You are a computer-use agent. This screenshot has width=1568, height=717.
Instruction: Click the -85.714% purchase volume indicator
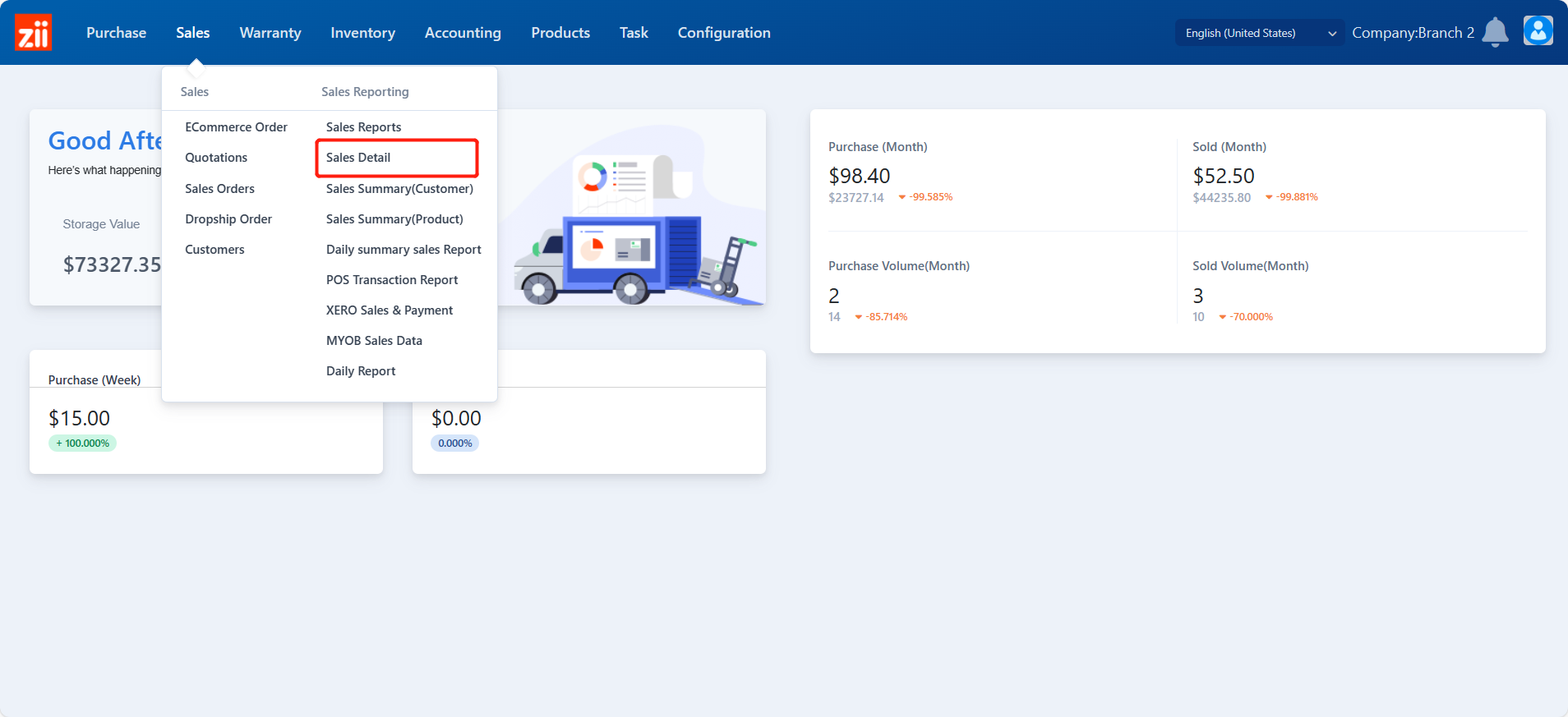pos(881,317)
